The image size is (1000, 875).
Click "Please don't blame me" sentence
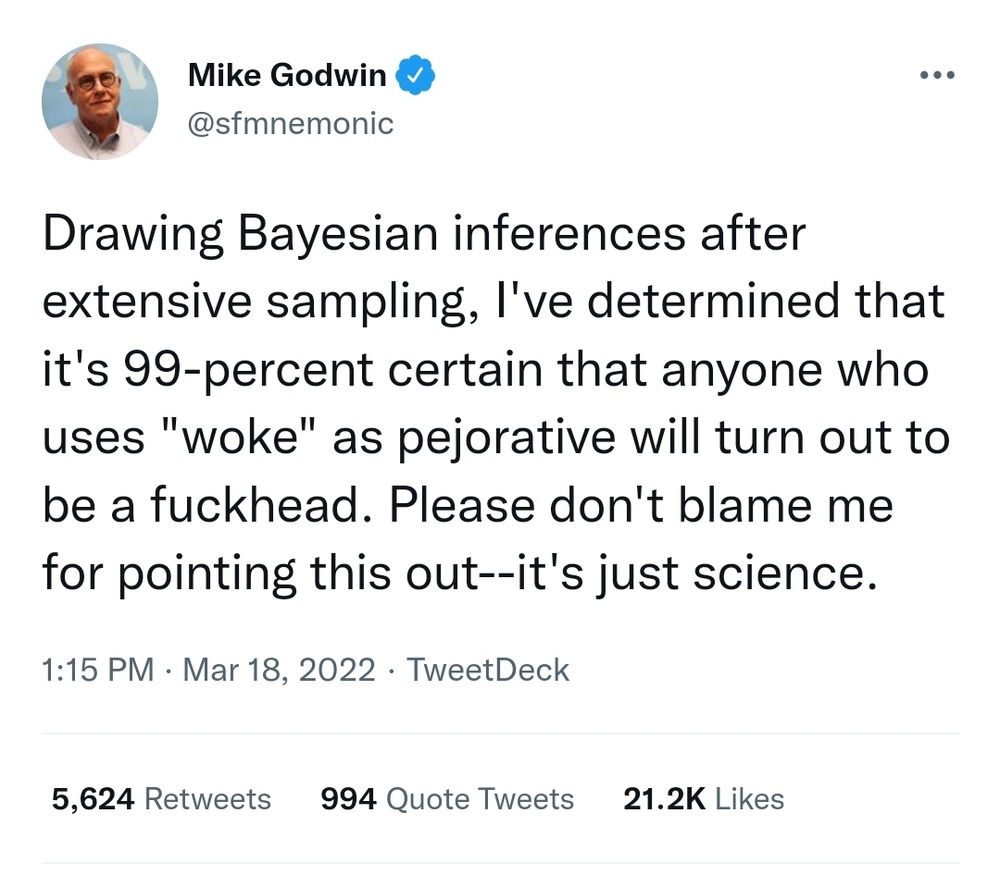(641, 505)
